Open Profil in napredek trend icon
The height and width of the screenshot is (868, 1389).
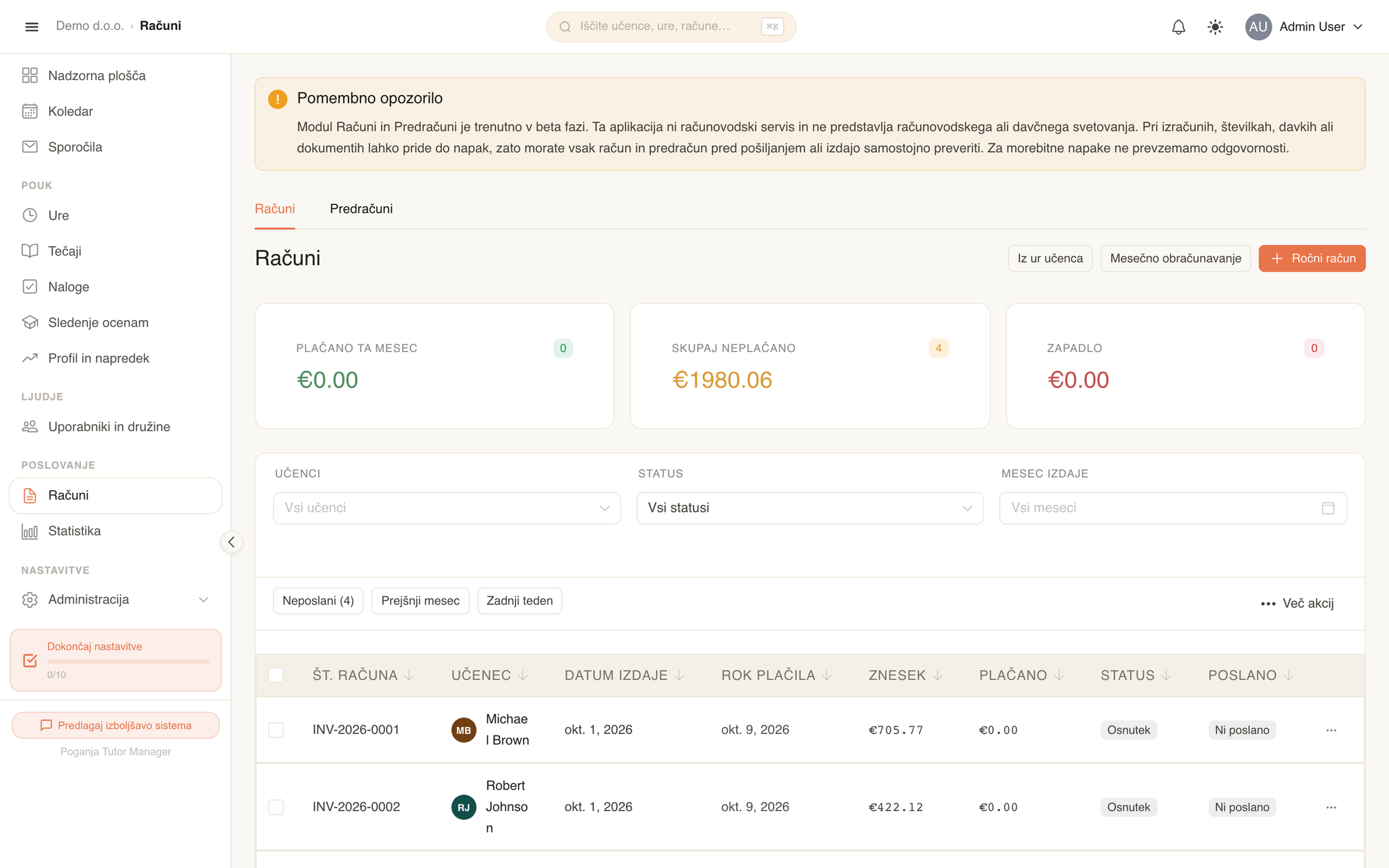pos(30,358)
